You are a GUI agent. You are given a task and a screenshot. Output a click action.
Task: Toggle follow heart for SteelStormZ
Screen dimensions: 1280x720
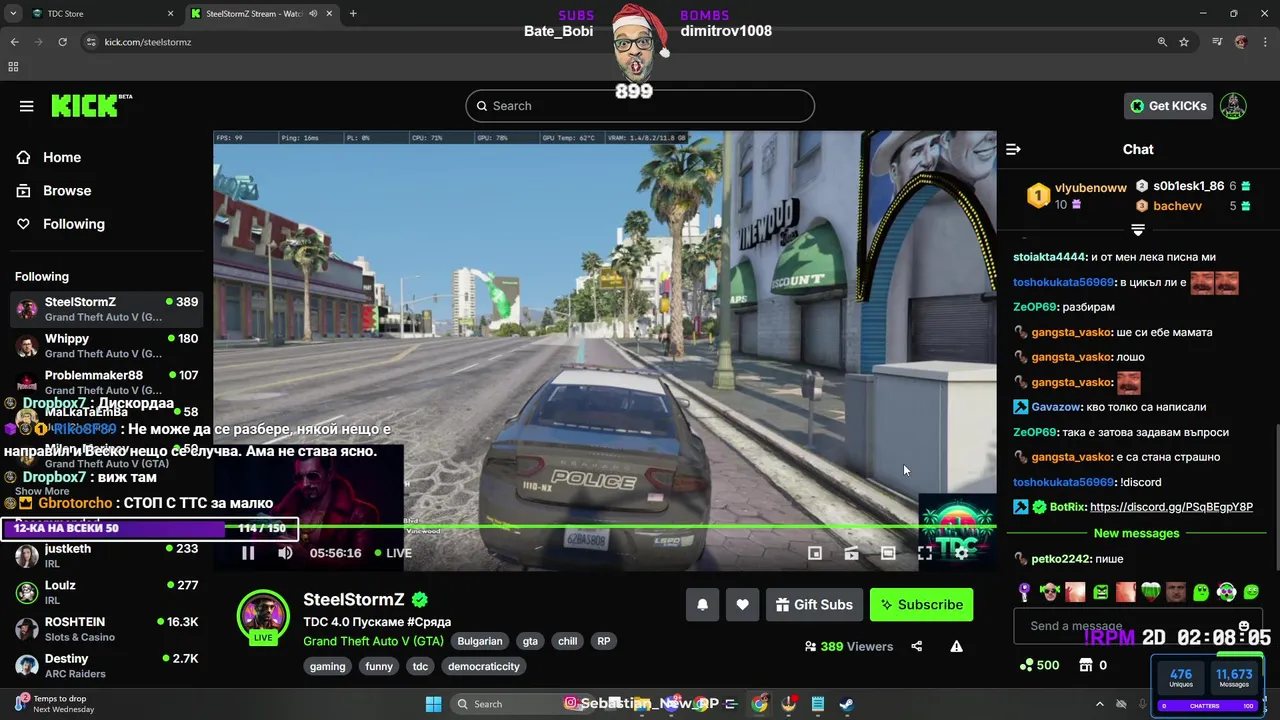pyautogui.click(x=742, y=604)
